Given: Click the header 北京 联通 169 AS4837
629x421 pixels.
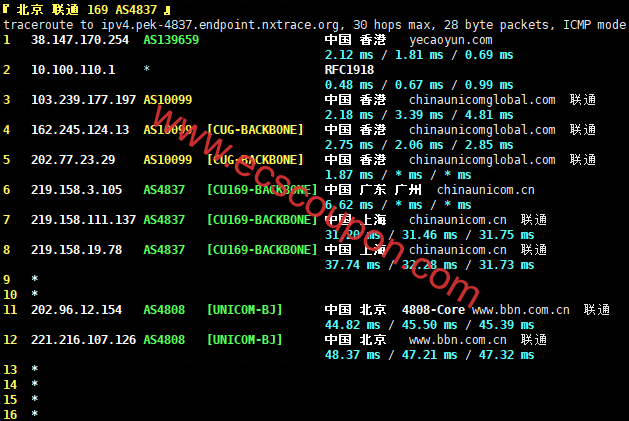Looking at the screenshot, I should [87, 9].
